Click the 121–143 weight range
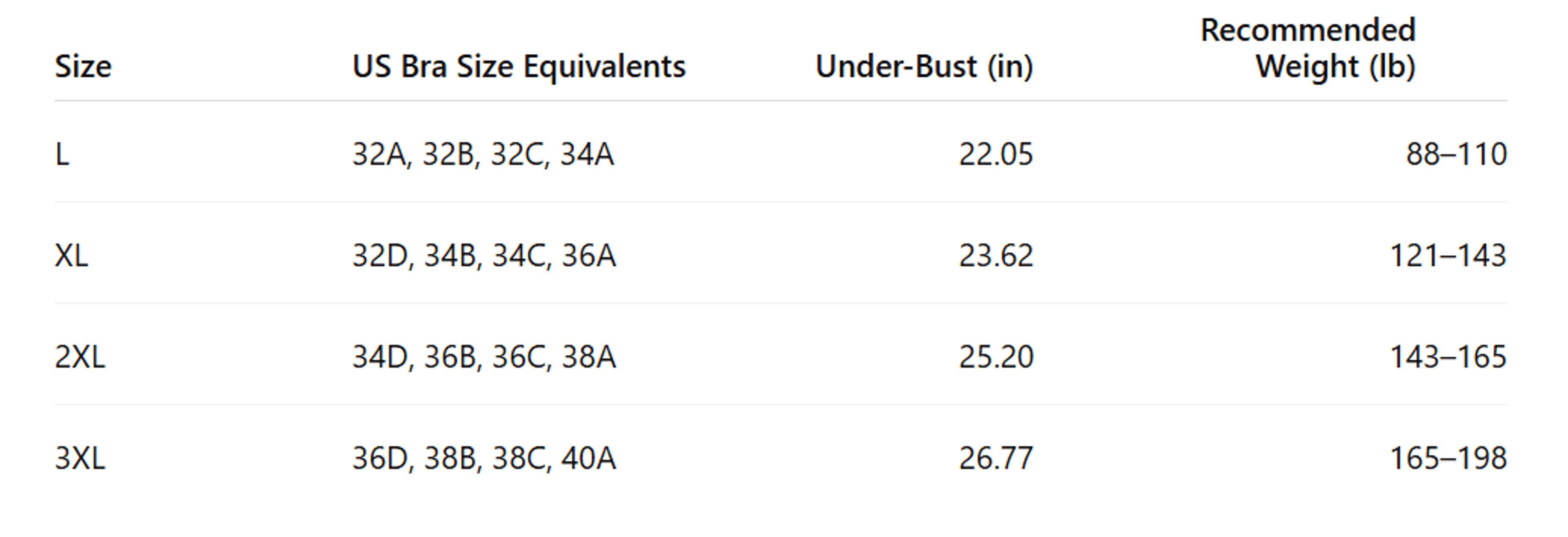 1449,255
